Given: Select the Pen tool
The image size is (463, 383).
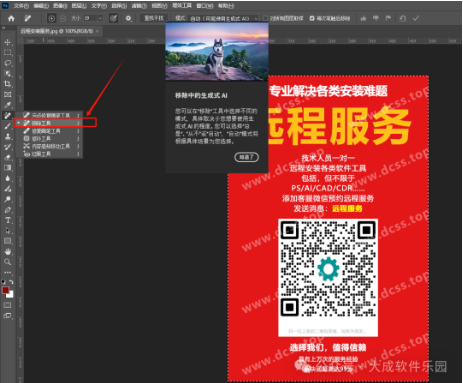Looking at the screenshot, I should click(x=8, y=210).
